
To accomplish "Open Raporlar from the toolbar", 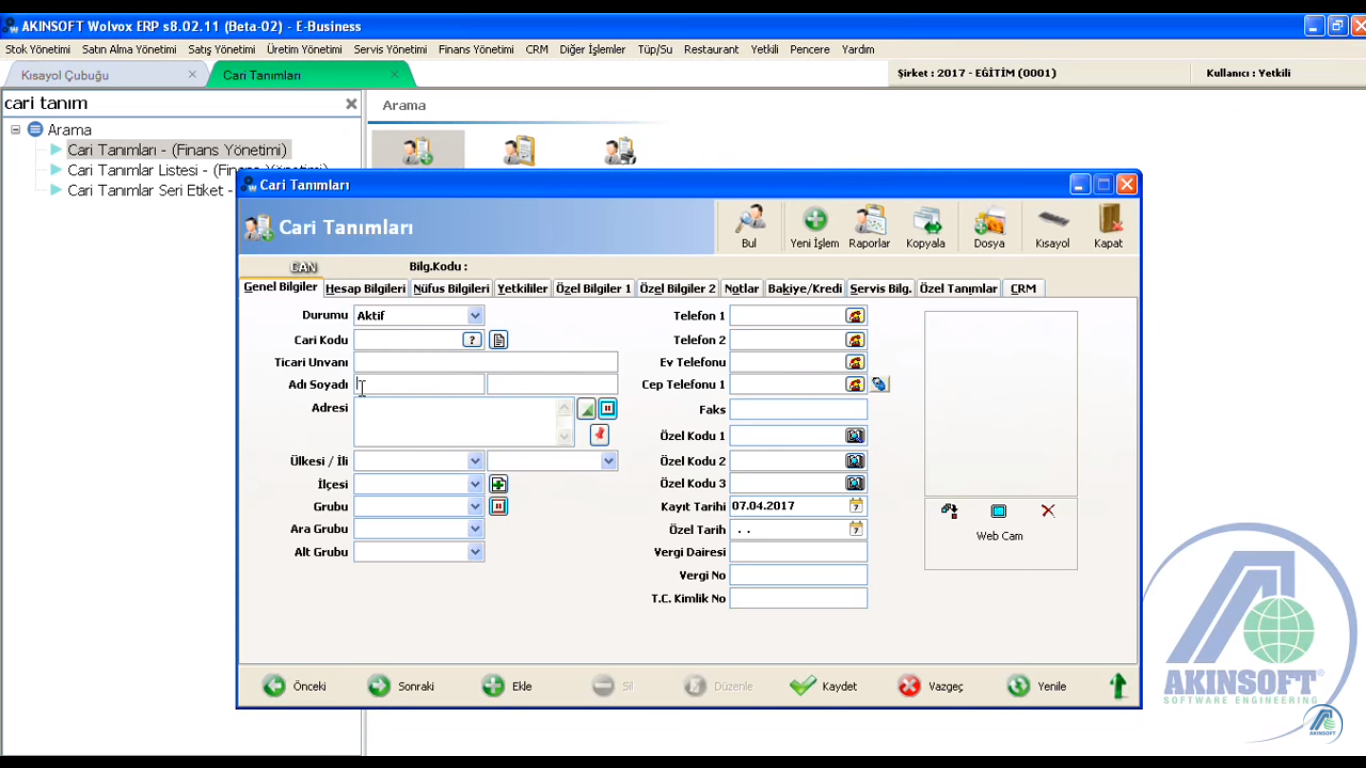I will (x=869, y=227).
